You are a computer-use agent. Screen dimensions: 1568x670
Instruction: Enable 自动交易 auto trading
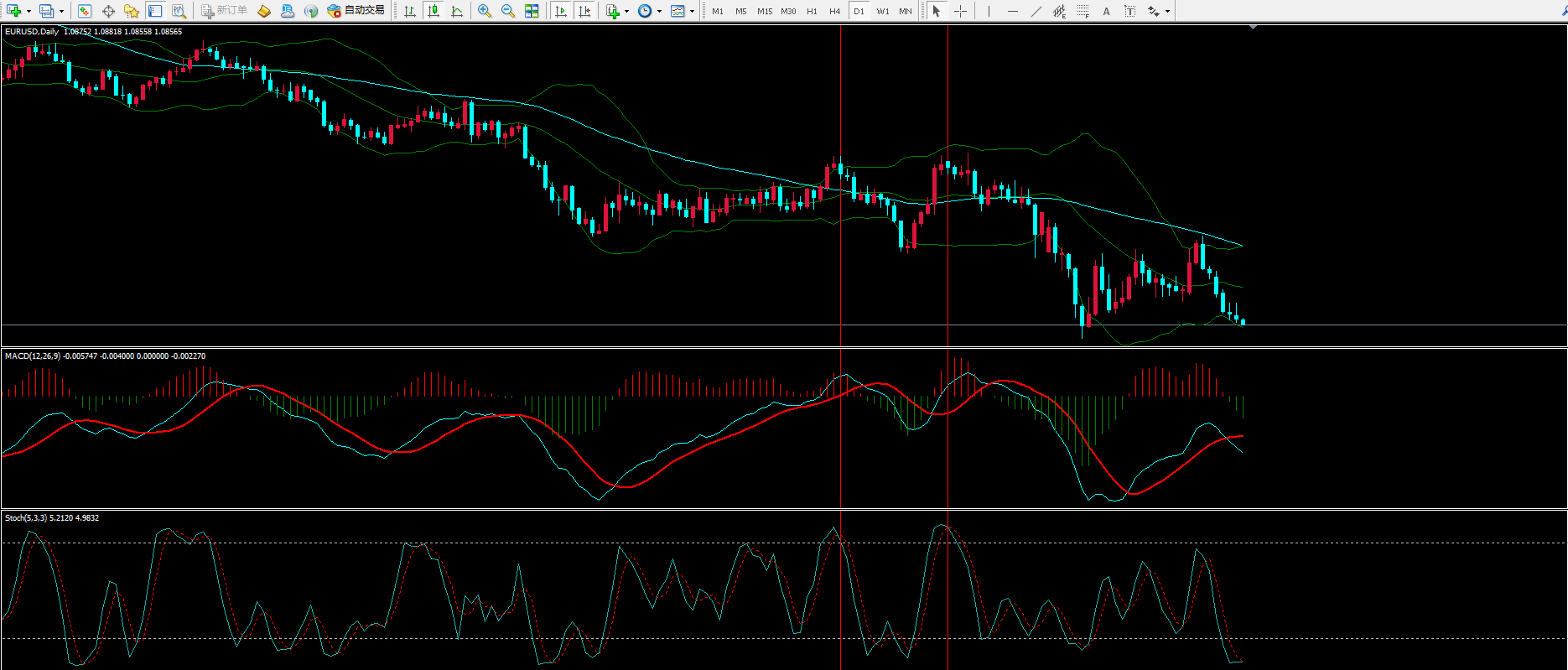tap(356, 11)
